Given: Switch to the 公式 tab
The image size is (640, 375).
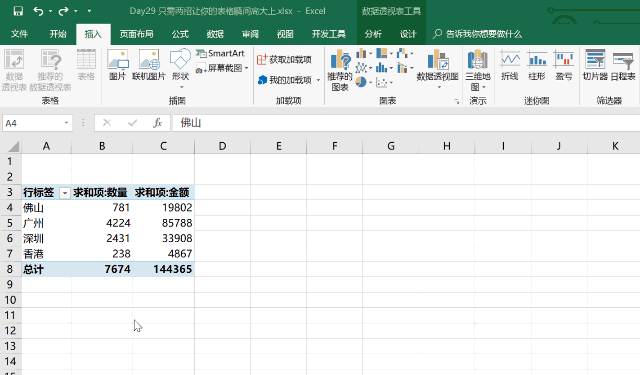Looking at the screenshot, I should pyautogui.click(x=180, y=34).
